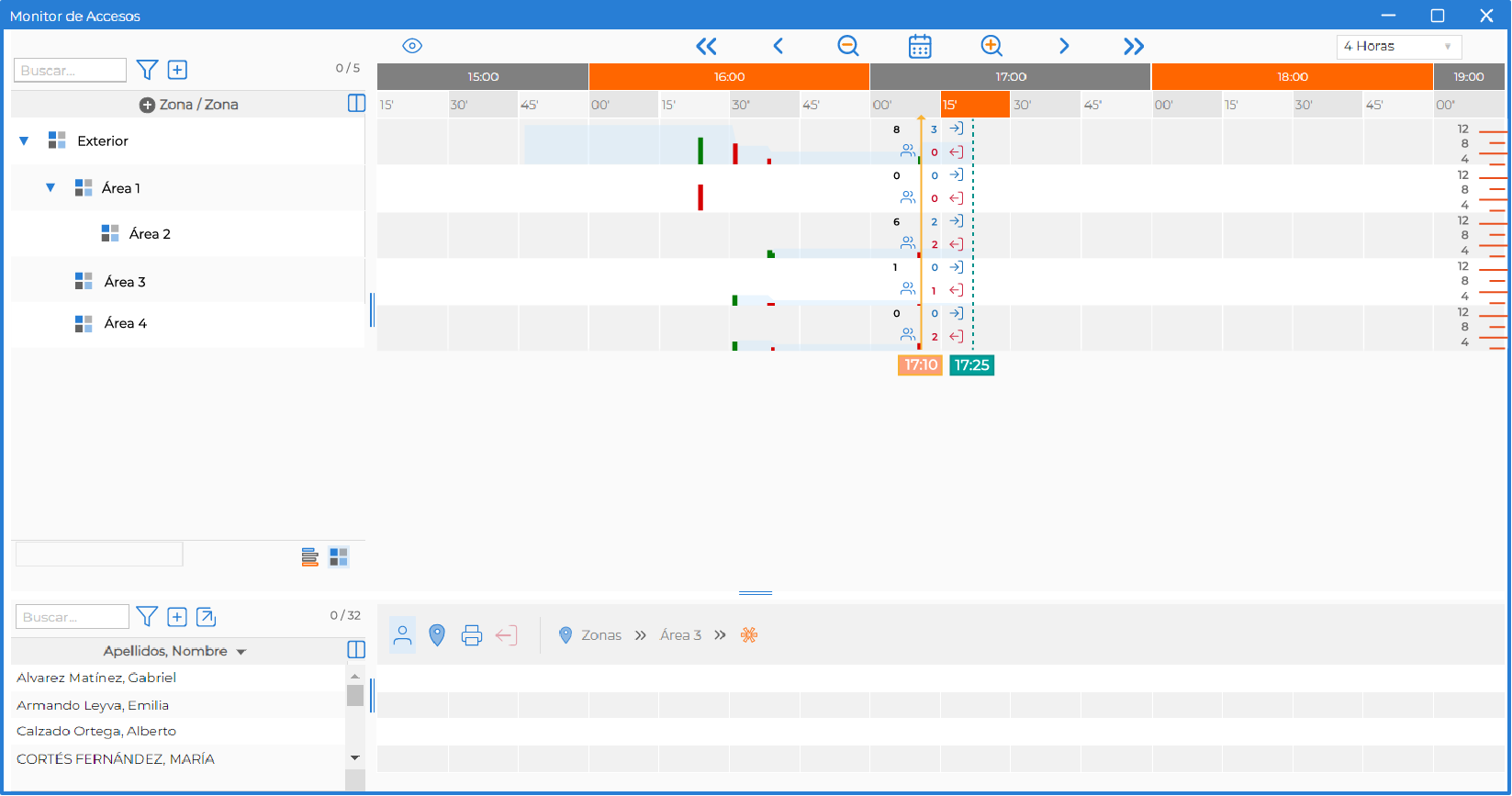The width and height of the screenshot is (1512, 796).
Task: Click the Zonas breadcrumb
Action: click(x=601, y=635)
